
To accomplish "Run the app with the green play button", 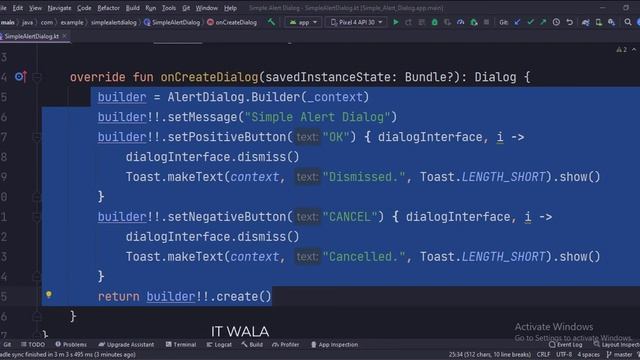I will [396, 22].
